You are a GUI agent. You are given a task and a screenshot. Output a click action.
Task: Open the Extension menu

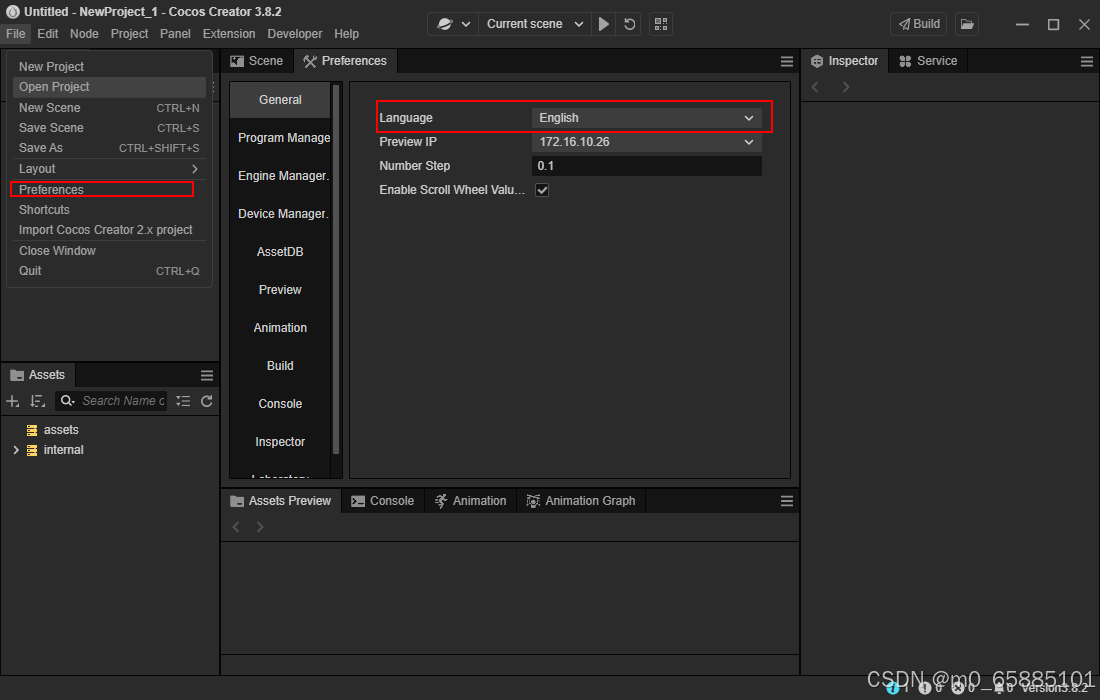point(229,34)
